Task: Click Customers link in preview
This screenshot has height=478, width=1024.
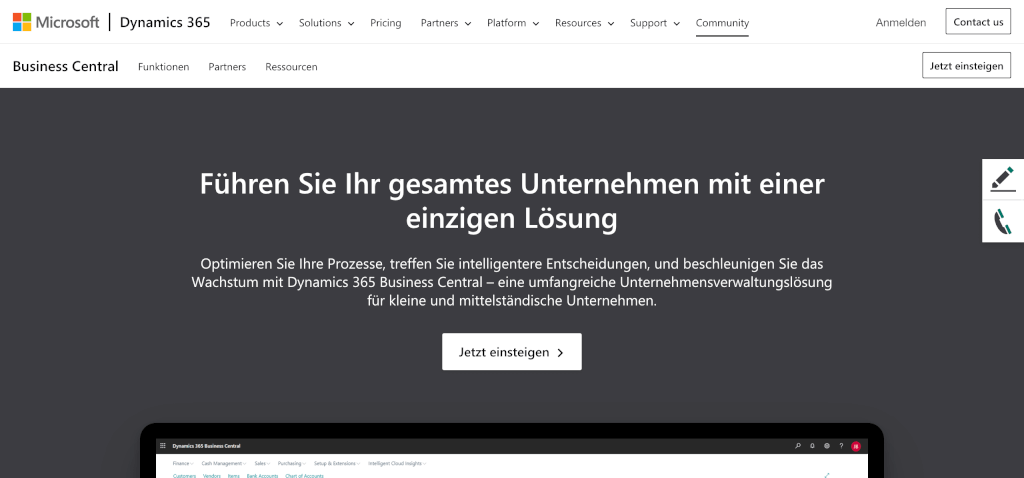Action: 184,476
